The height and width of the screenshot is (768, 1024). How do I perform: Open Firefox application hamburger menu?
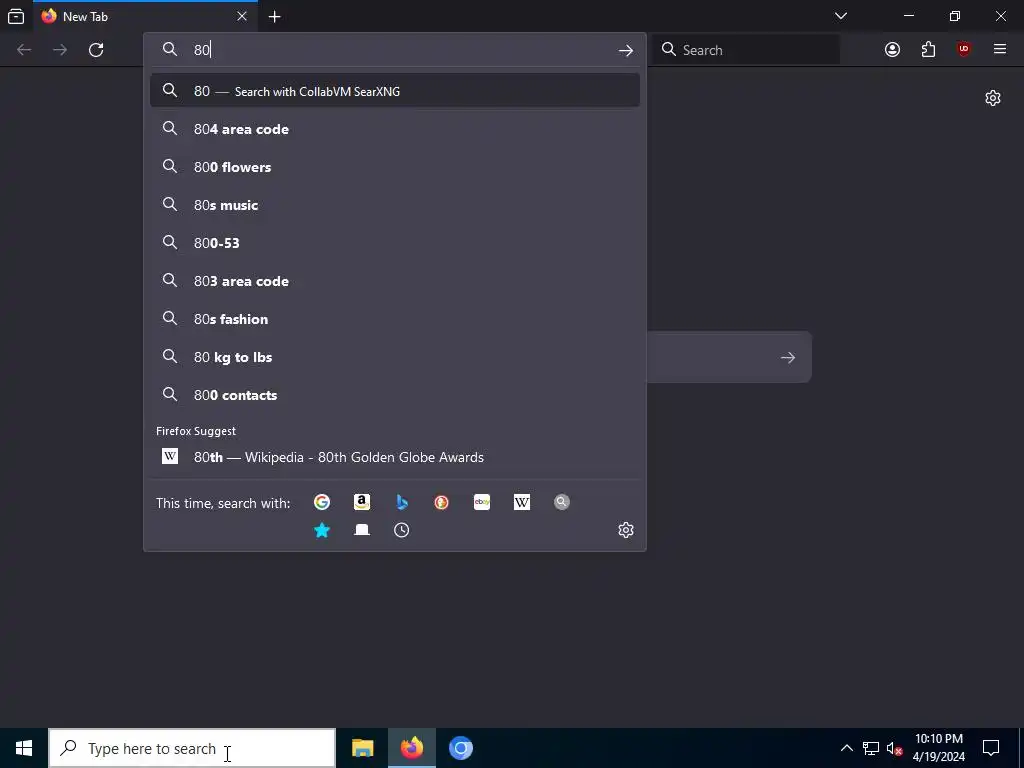point(1000,50)
